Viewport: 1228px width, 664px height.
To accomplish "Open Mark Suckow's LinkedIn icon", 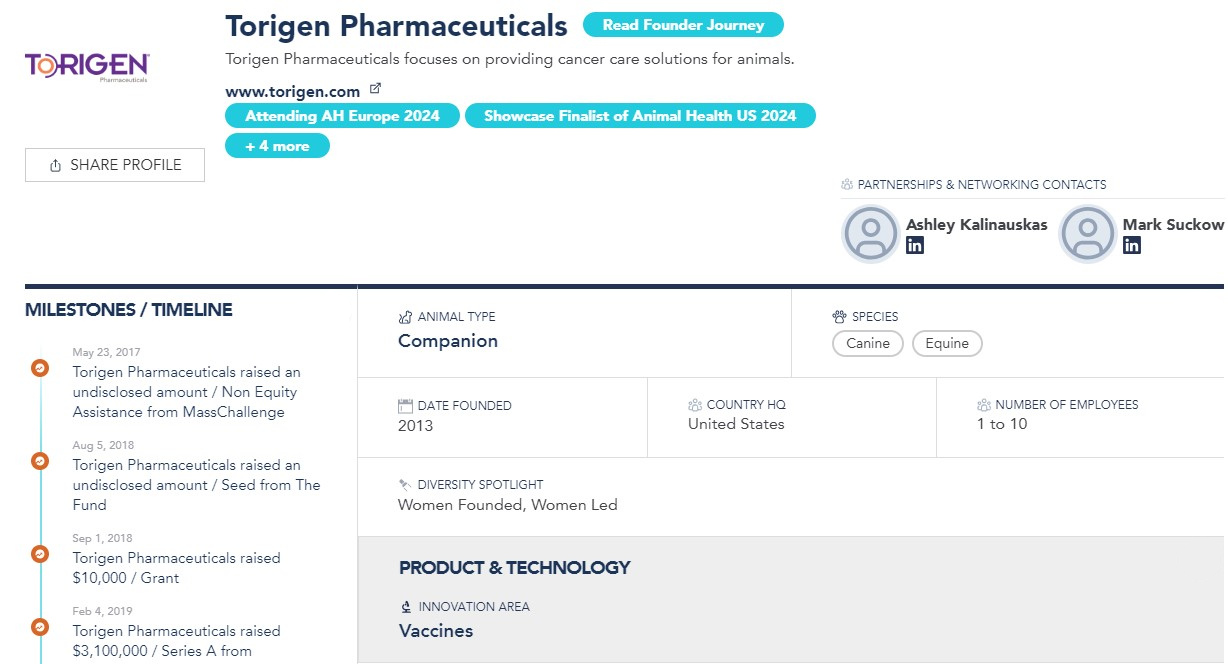I will pos(1131,245).
